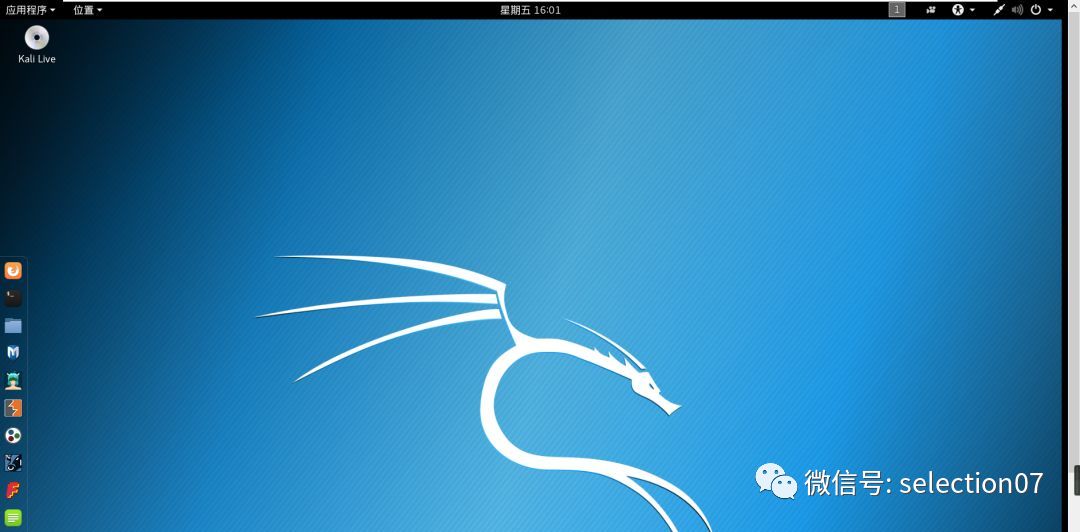Open the Terminal from the dock
Image resolution: width=1080 pixels, height=532 pixels.
[x=13, y=298]
